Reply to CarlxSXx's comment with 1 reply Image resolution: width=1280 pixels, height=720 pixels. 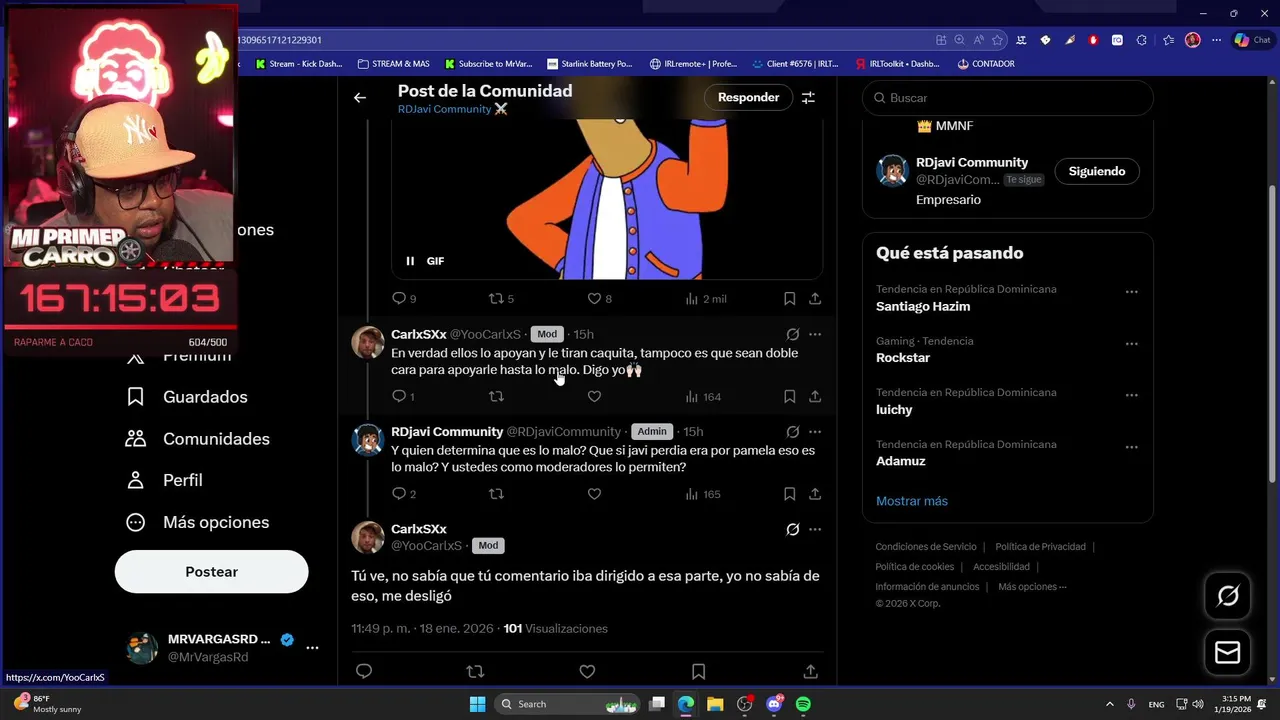point(403,396)
